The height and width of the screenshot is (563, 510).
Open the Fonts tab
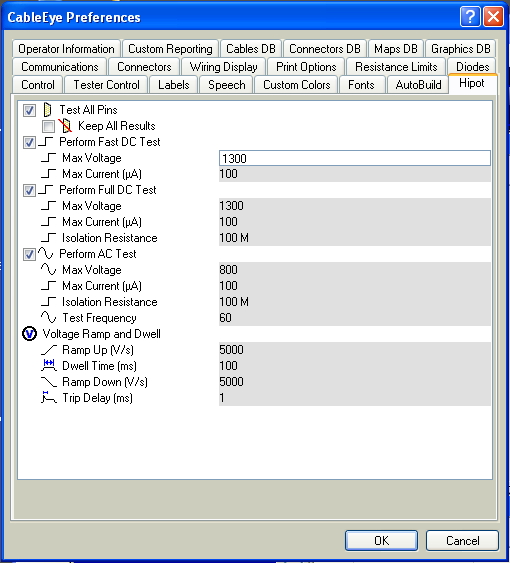[361, 85]
